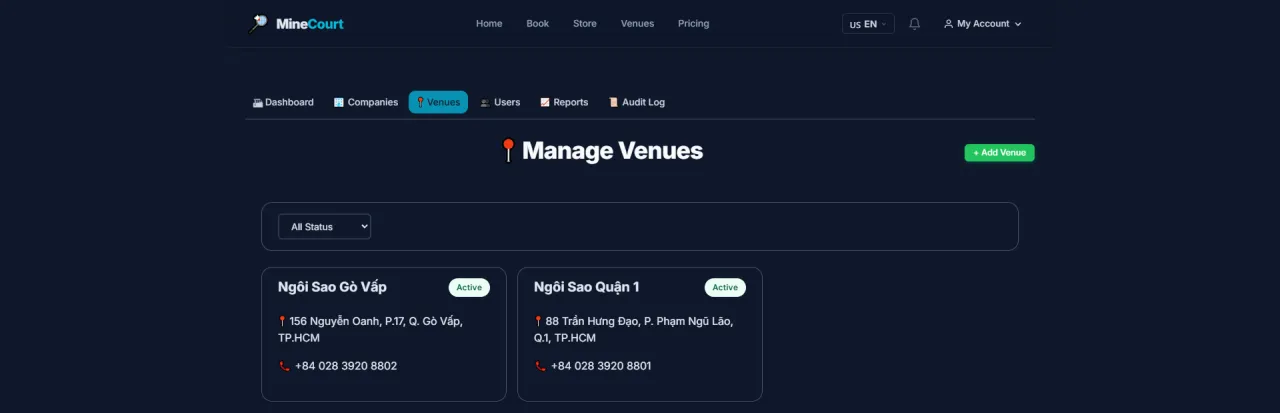
Task: Click the location pin on Ngôi Sao Gò Vấp address
Action: point(283,321)
